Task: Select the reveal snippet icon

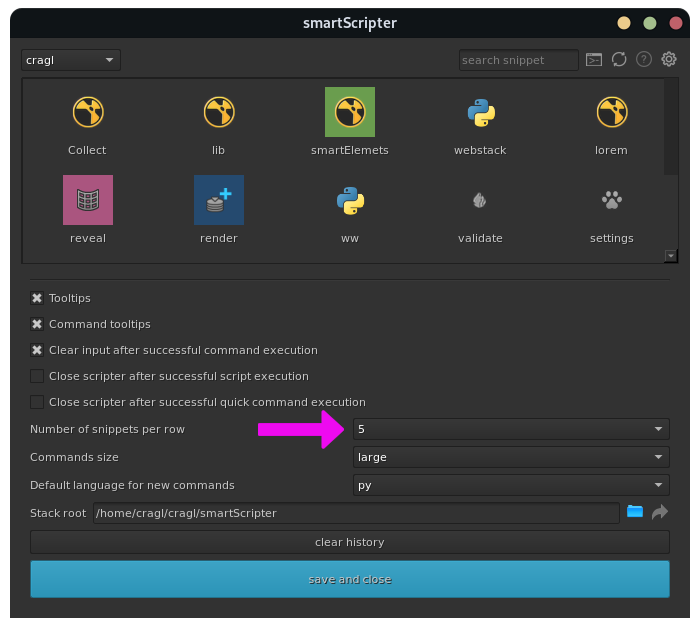Action: (x=87, y=200)
